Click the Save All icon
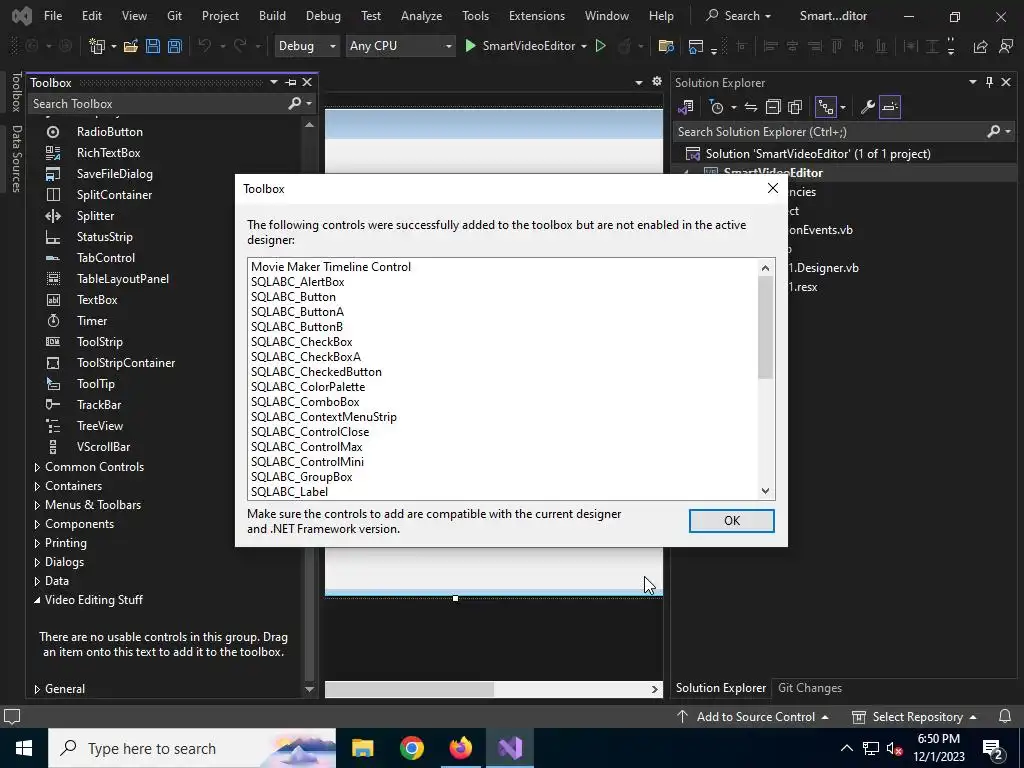1024x768 pixels. point(174,46)
